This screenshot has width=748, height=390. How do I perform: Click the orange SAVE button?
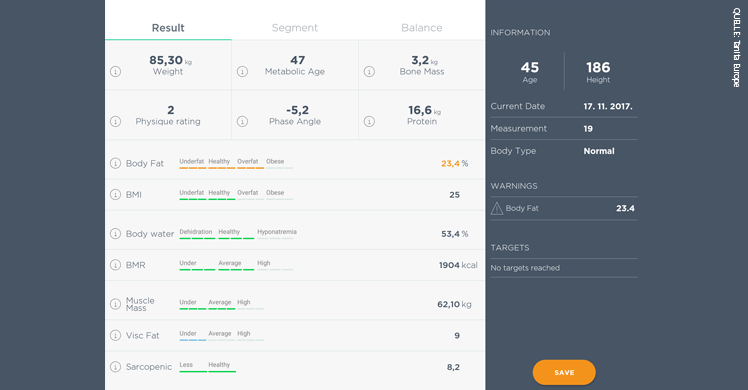[564, 372]
